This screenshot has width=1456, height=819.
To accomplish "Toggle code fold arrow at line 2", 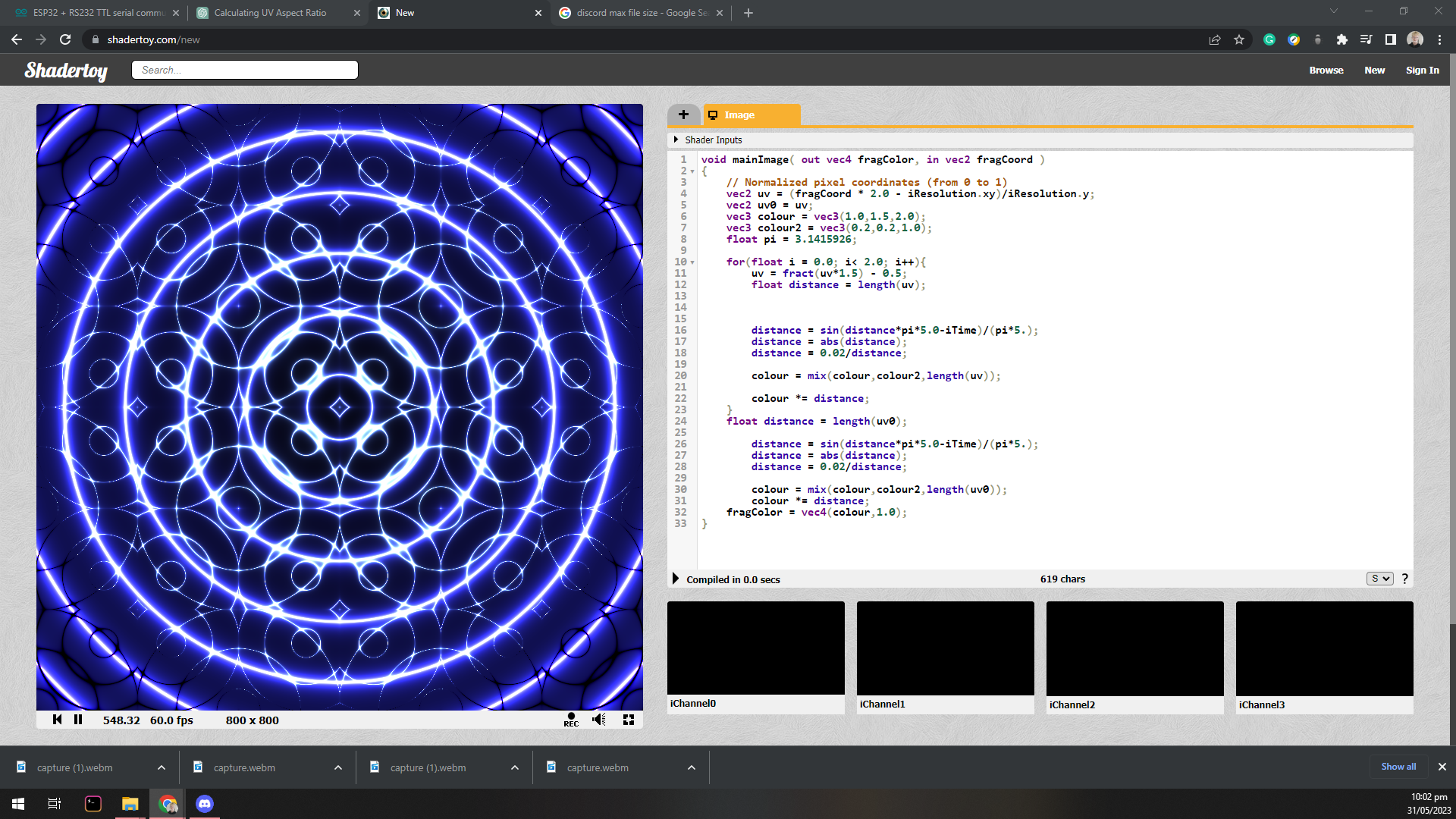I will click(692, 171).
